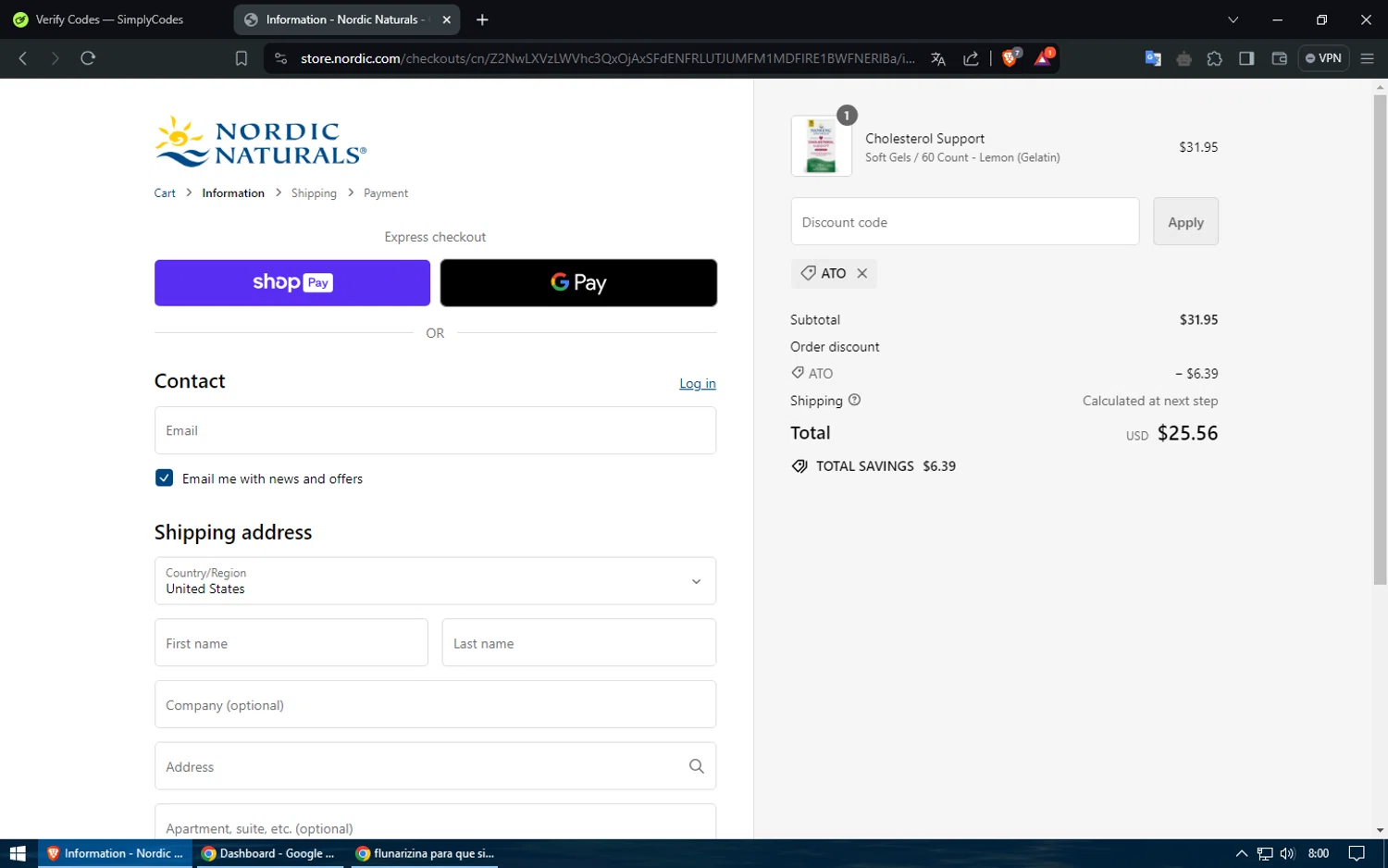The image size is (1388, 868).
Task: Apply the discount code
Action: point(1185,222)
